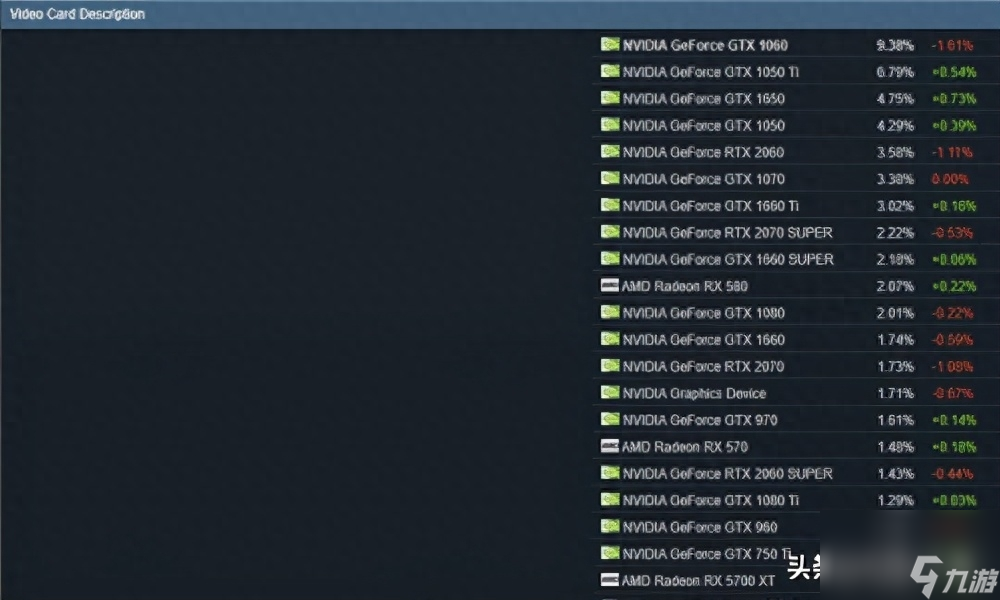Click the 2.07% share for Radeon RX 580
Image resolution: width=1000 pixels, height=600 pixels.
coord(895,286)
